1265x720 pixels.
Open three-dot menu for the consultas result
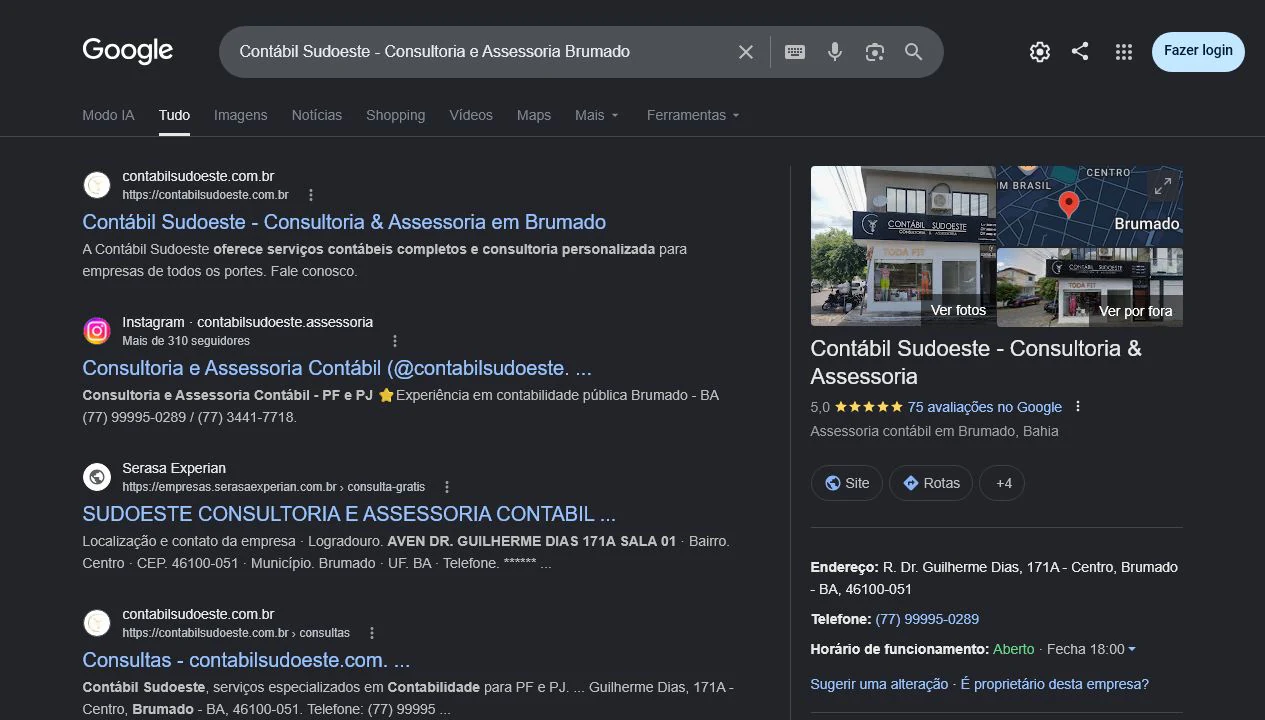point(372,633)
